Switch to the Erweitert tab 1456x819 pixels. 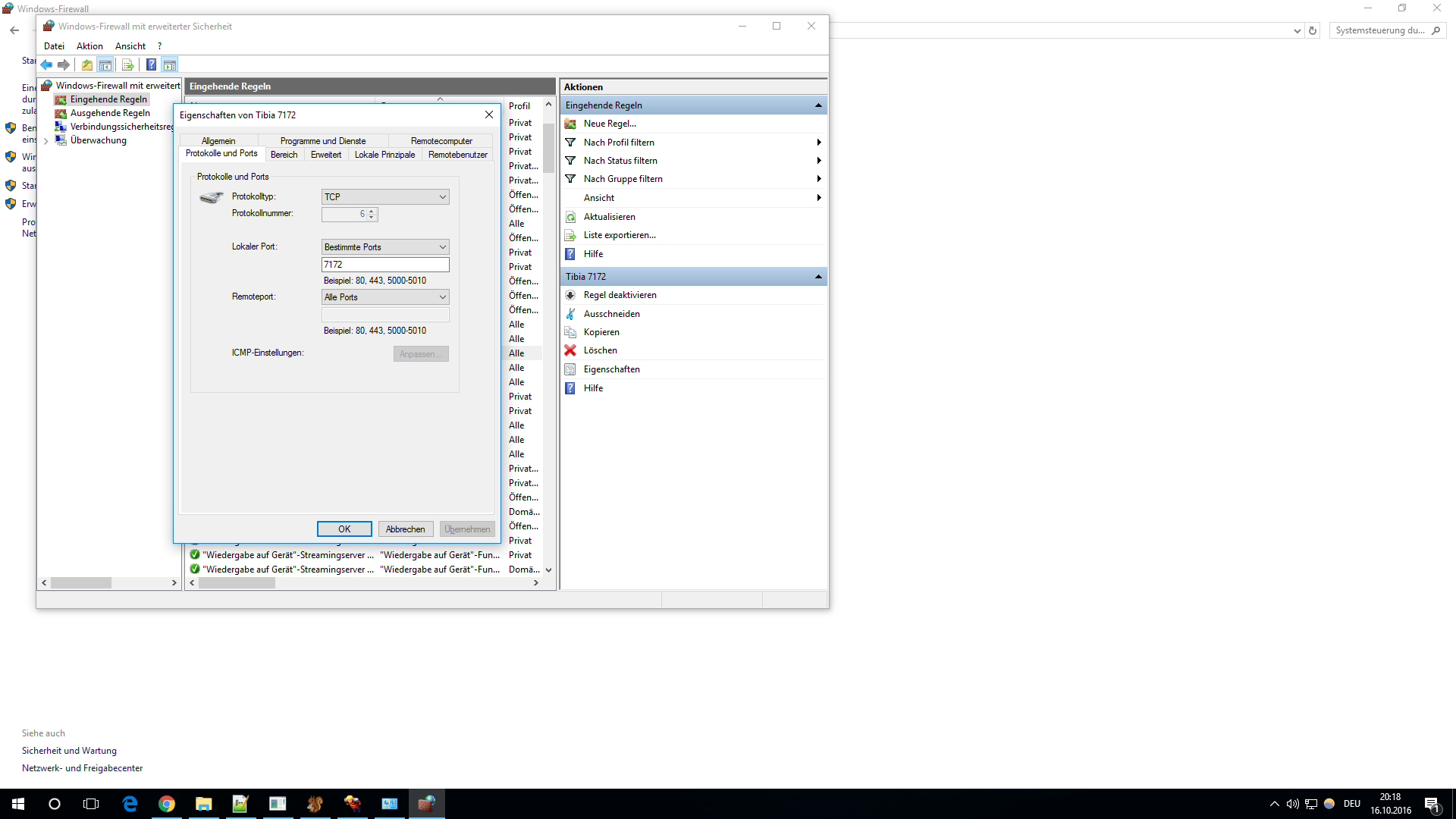pos(326,155)
